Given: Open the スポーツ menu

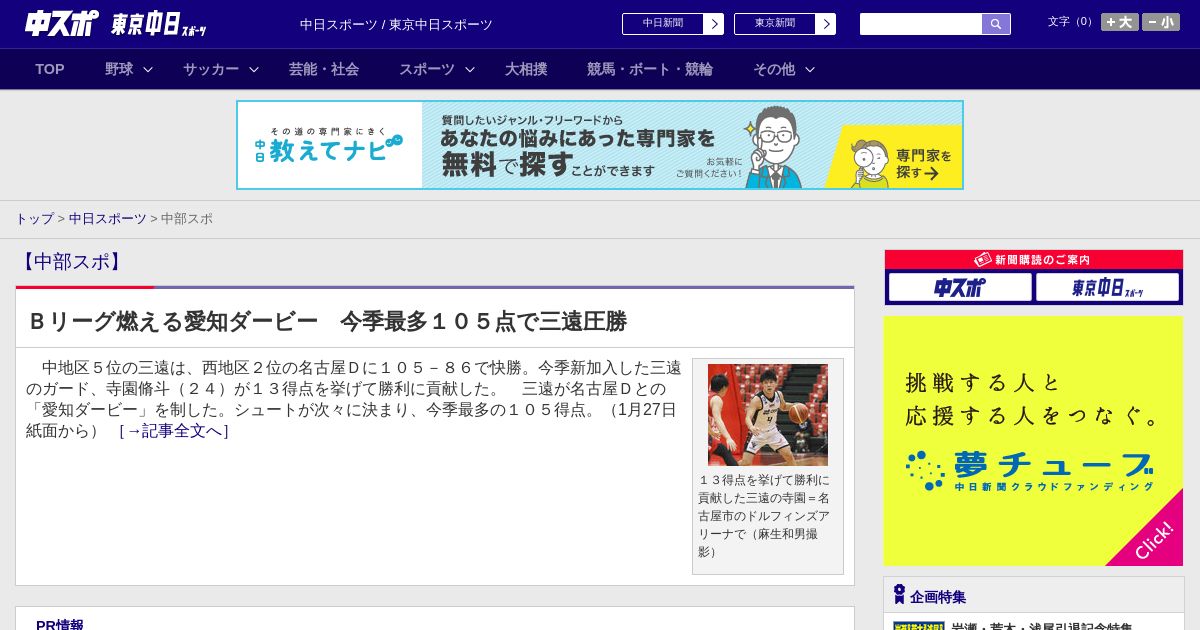Looking at the screenshot, I should (x=427, y=69).
